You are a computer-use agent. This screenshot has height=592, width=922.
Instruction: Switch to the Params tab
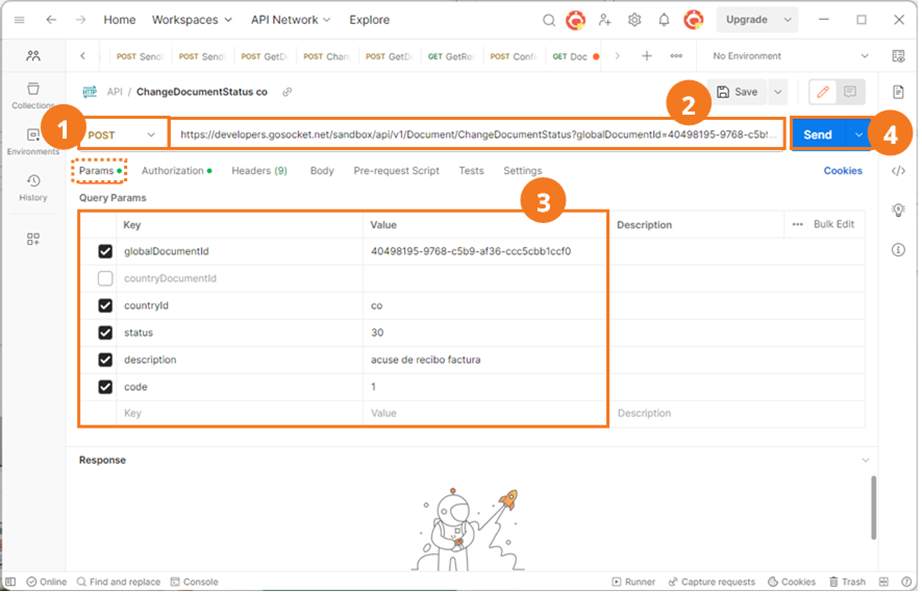point(100,170)
